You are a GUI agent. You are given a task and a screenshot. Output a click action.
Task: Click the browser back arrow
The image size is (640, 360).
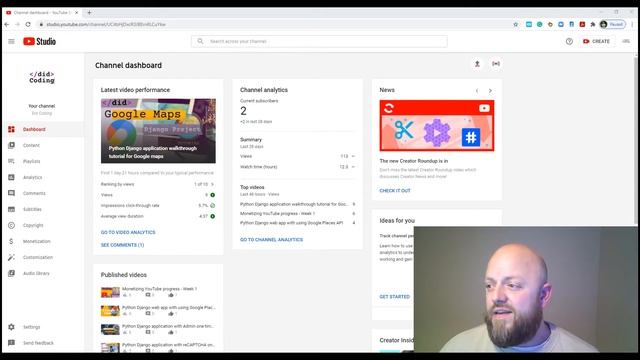pos(7,24)
